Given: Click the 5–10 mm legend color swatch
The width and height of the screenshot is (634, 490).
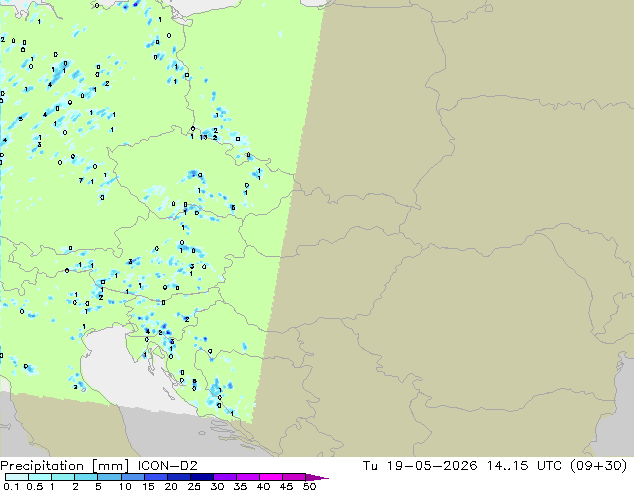Looking at the screenshot, I should (x=109, y=477).
